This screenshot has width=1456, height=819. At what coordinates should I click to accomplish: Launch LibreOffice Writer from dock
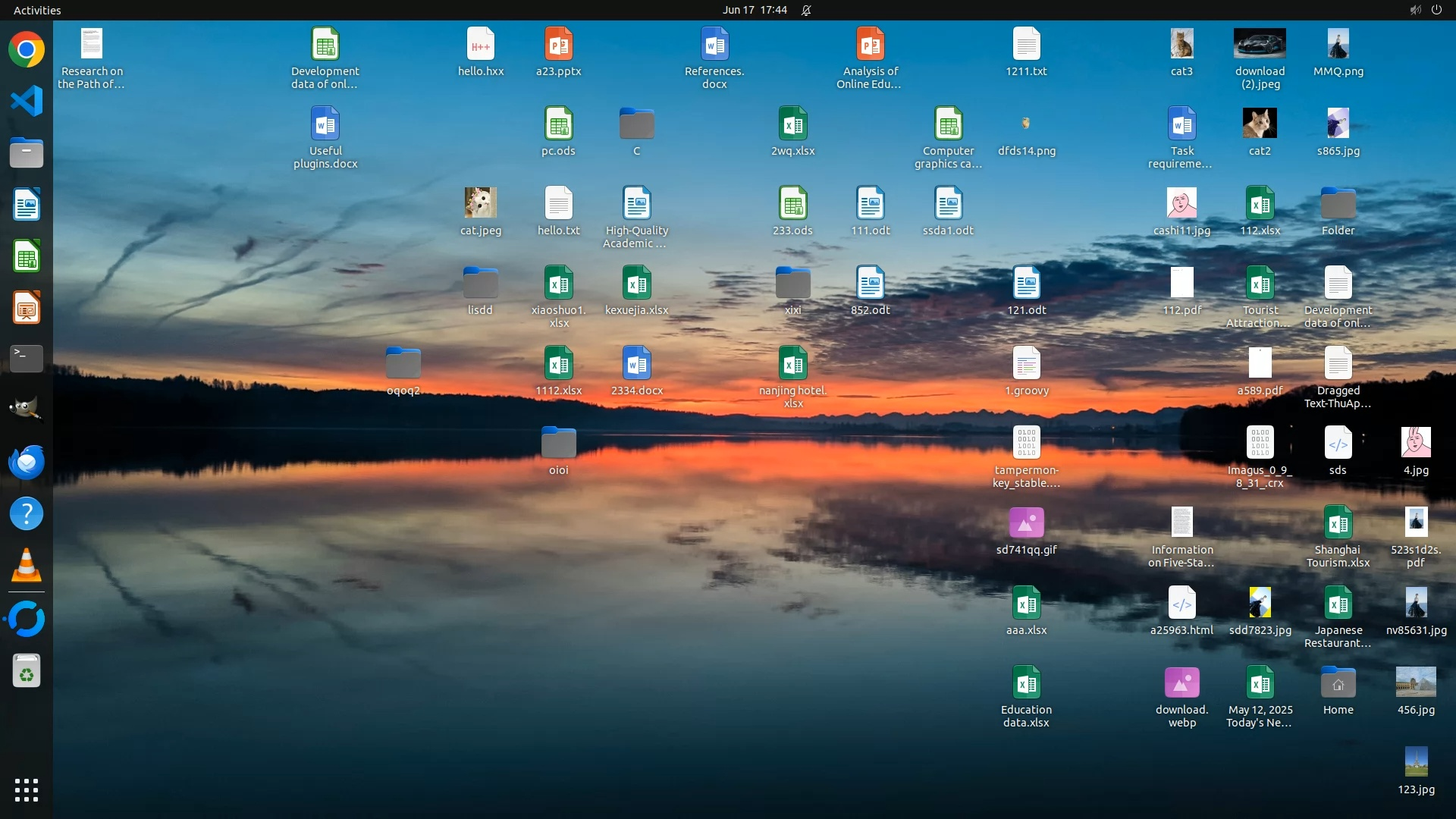(x=27, y=205)
